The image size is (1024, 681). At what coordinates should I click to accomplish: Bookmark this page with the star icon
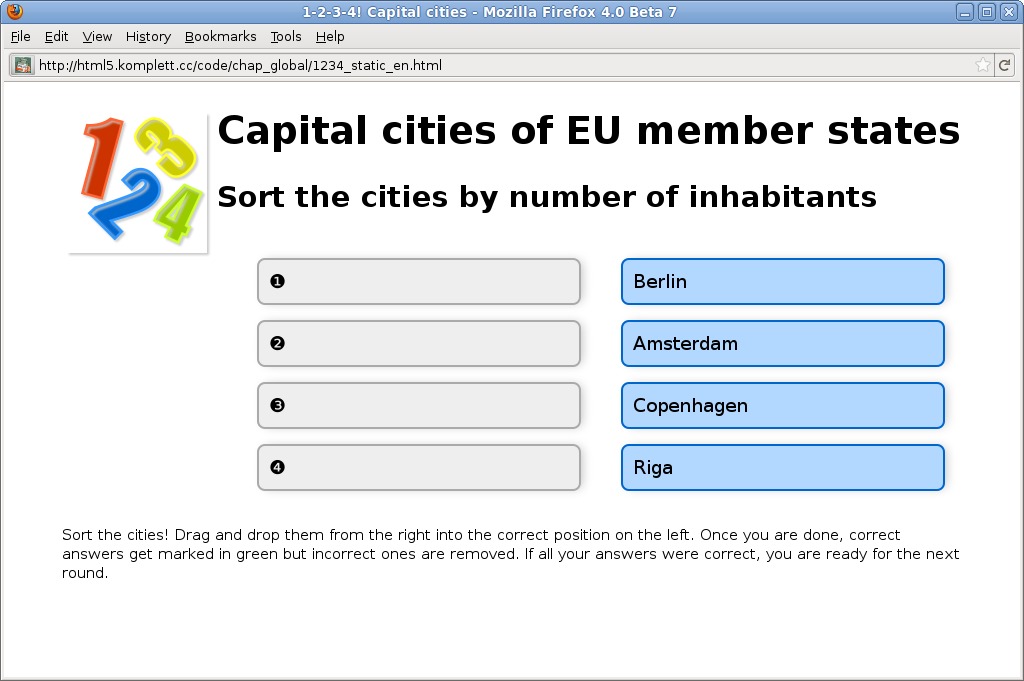tap(983, 65)
